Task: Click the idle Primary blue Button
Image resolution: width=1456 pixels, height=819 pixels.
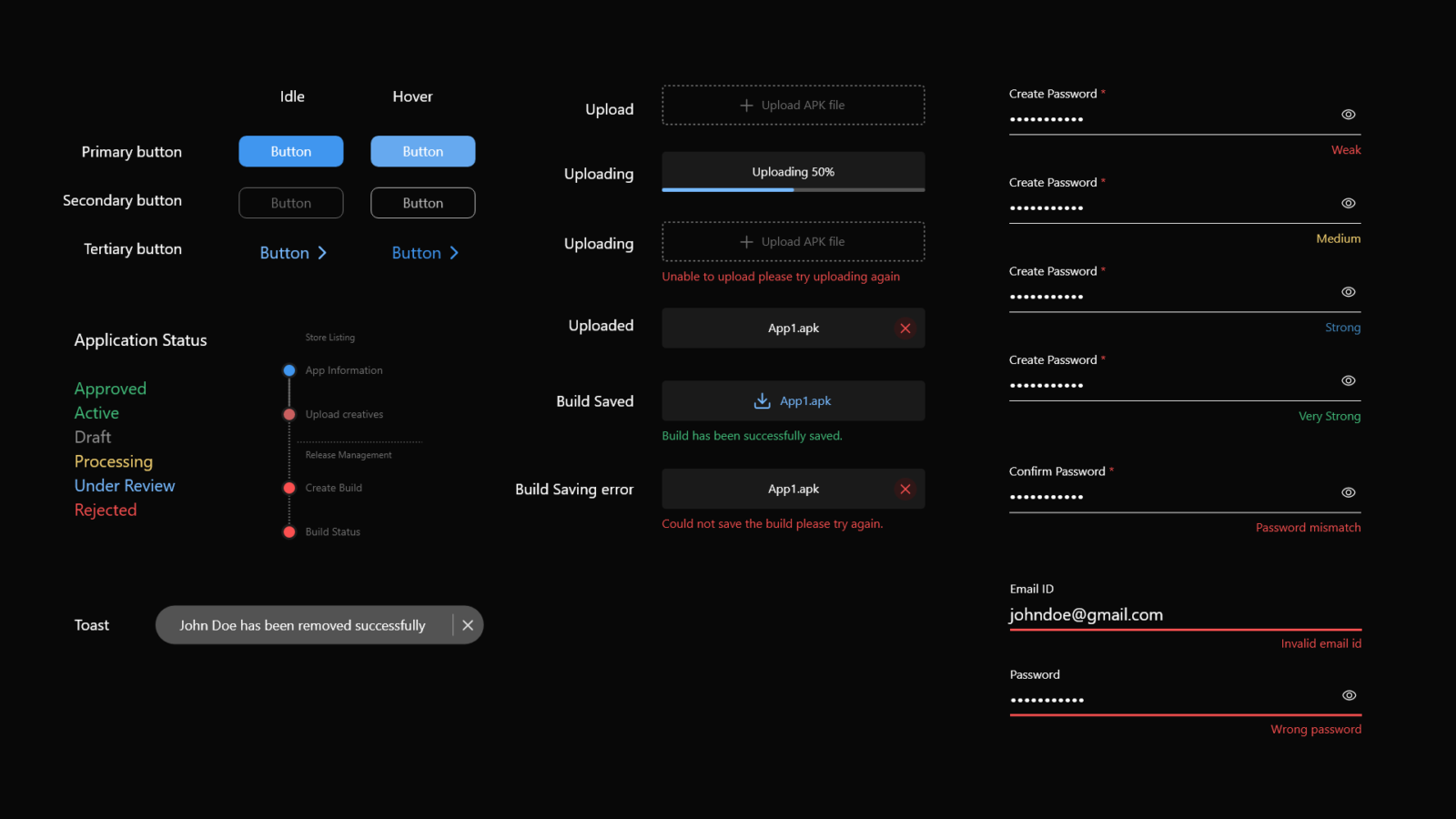Action: [291, 151]
